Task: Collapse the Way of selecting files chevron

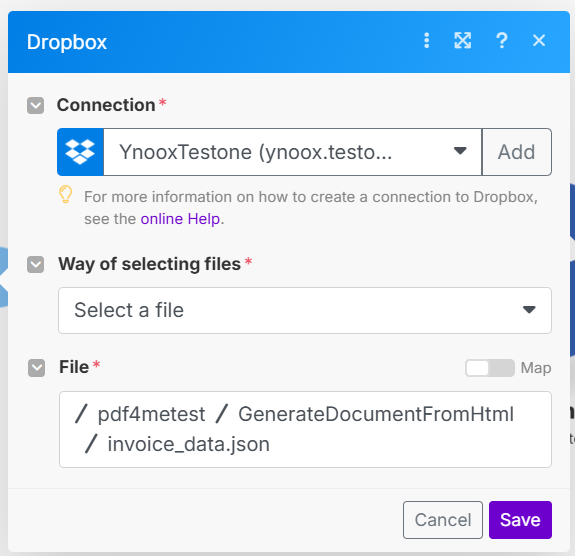Action: click(36, 264)
